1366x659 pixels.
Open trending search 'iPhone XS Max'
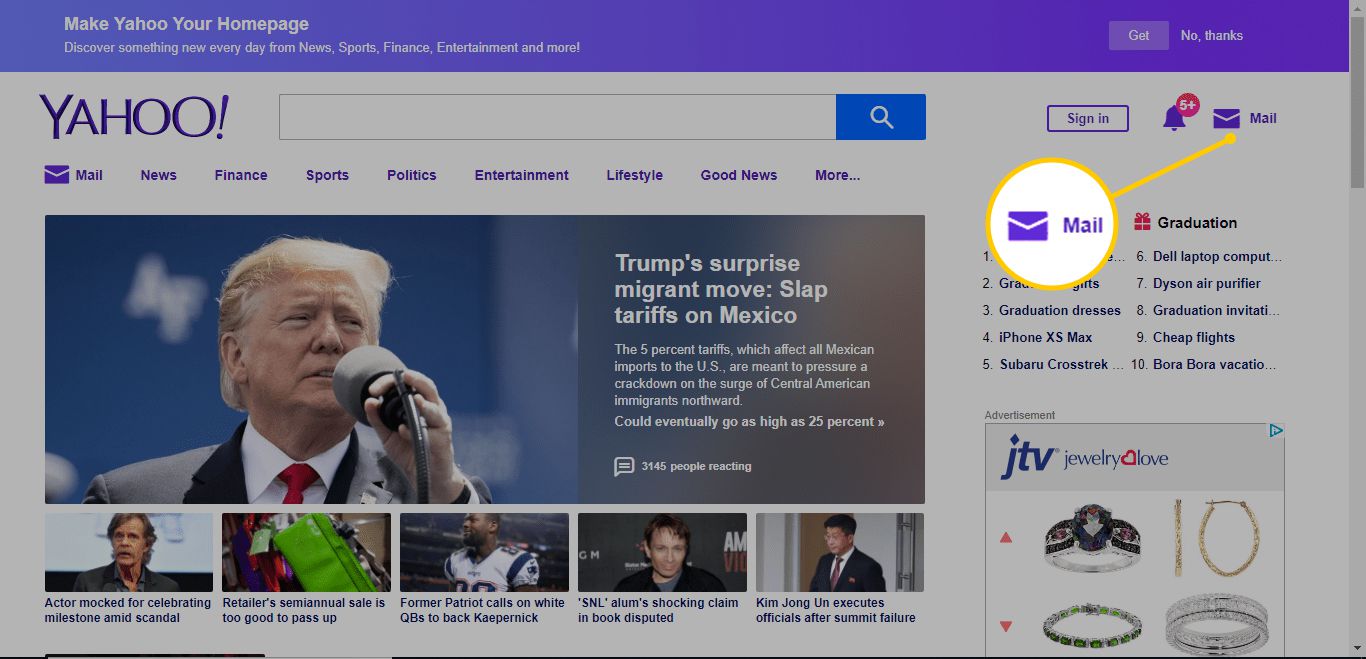(x=1046, y=337)
